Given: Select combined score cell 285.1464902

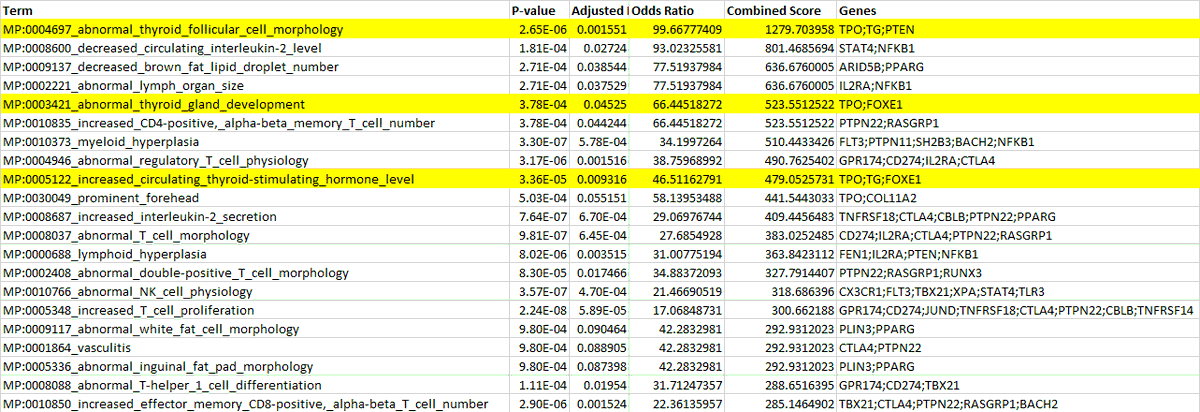Looking at the screenshot, I should coord(779,403).
